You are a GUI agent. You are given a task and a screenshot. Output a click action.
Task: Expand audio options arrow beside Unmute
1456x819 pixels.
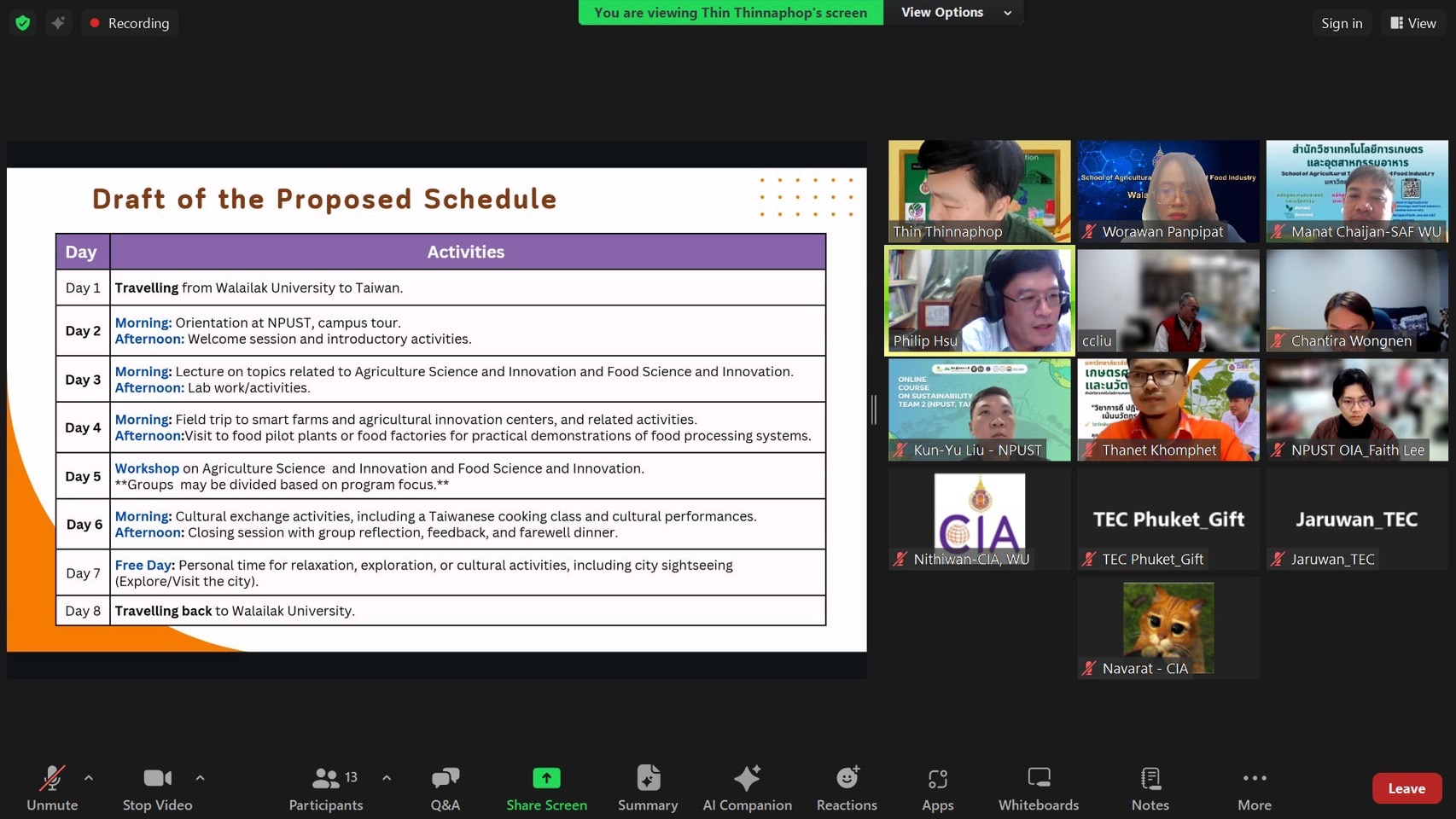point(89,778)
